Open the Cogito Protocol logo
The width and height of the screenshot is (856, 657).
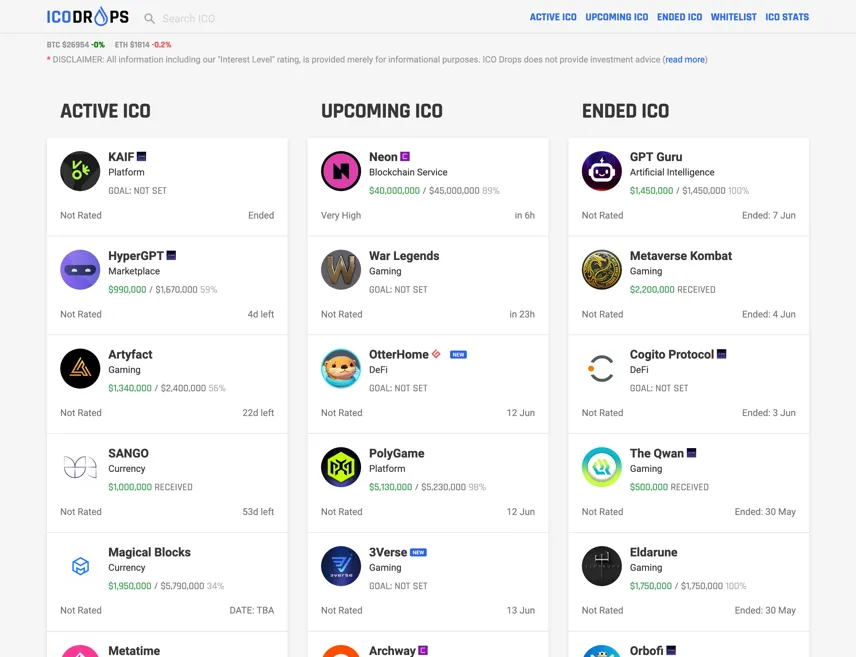pos(602,369)
